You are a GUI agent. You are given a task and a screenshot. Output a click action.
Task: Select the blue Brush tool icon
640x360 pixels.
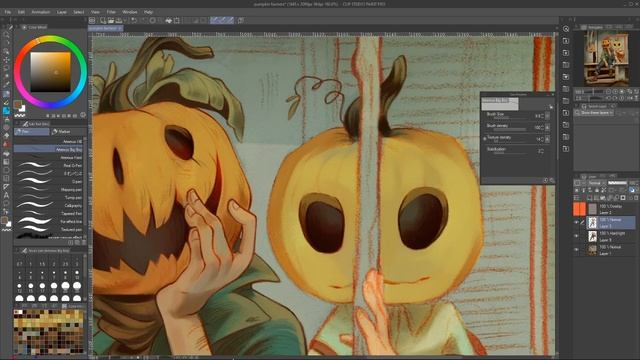click(x=6, y=111)
